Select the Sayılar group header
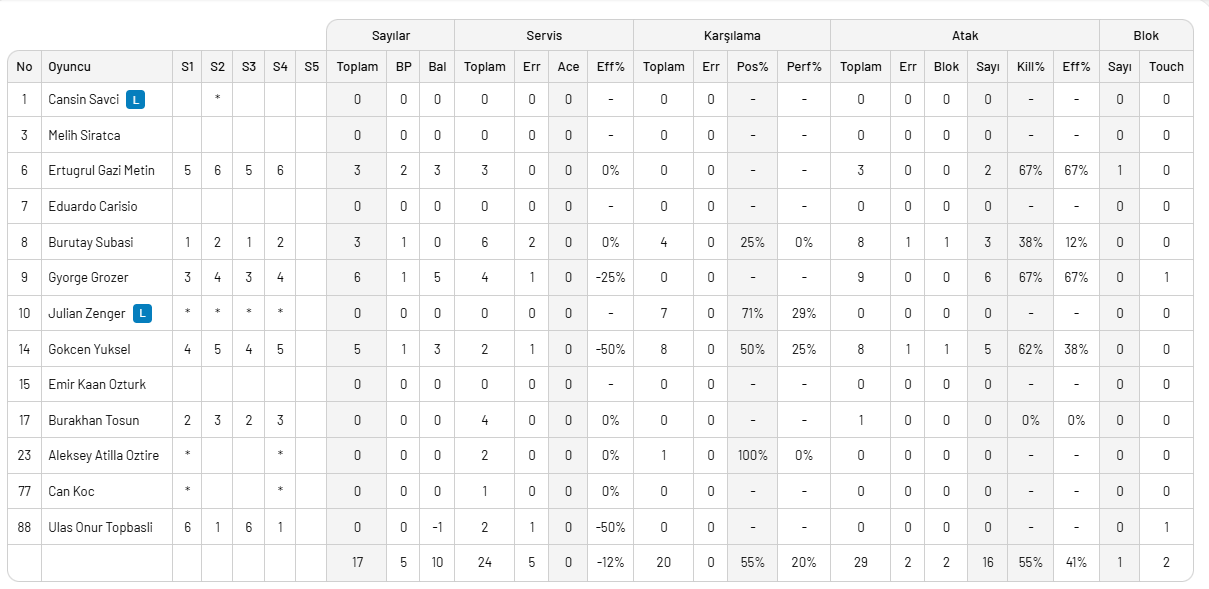 pyautogui.click(x=390, y=36)
